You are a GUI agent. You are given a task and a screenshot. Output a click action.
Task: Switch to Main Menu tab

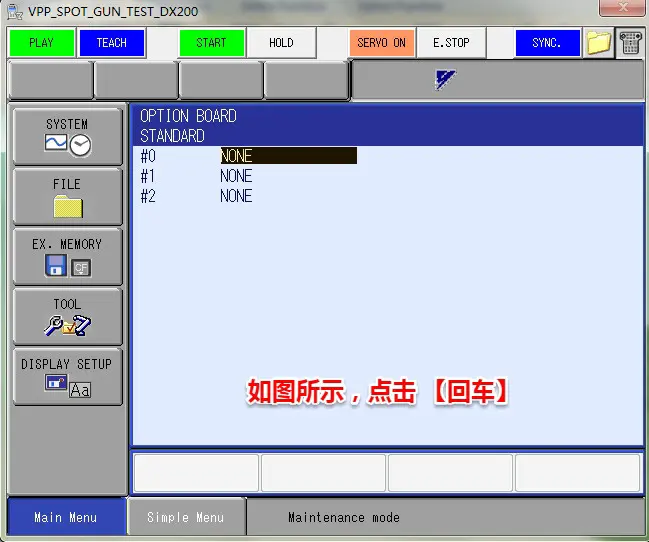click(x=66, y=517)
